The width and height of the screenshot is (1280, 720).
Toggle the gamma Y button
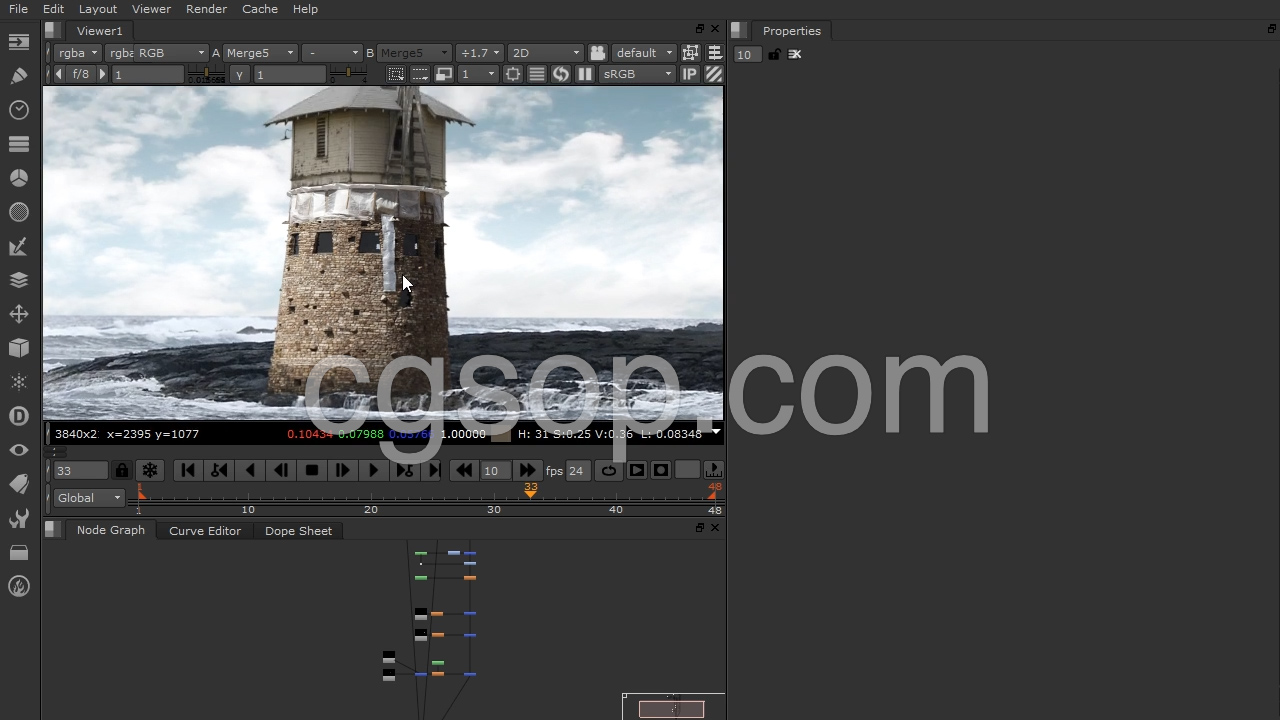tap(239, 74)
